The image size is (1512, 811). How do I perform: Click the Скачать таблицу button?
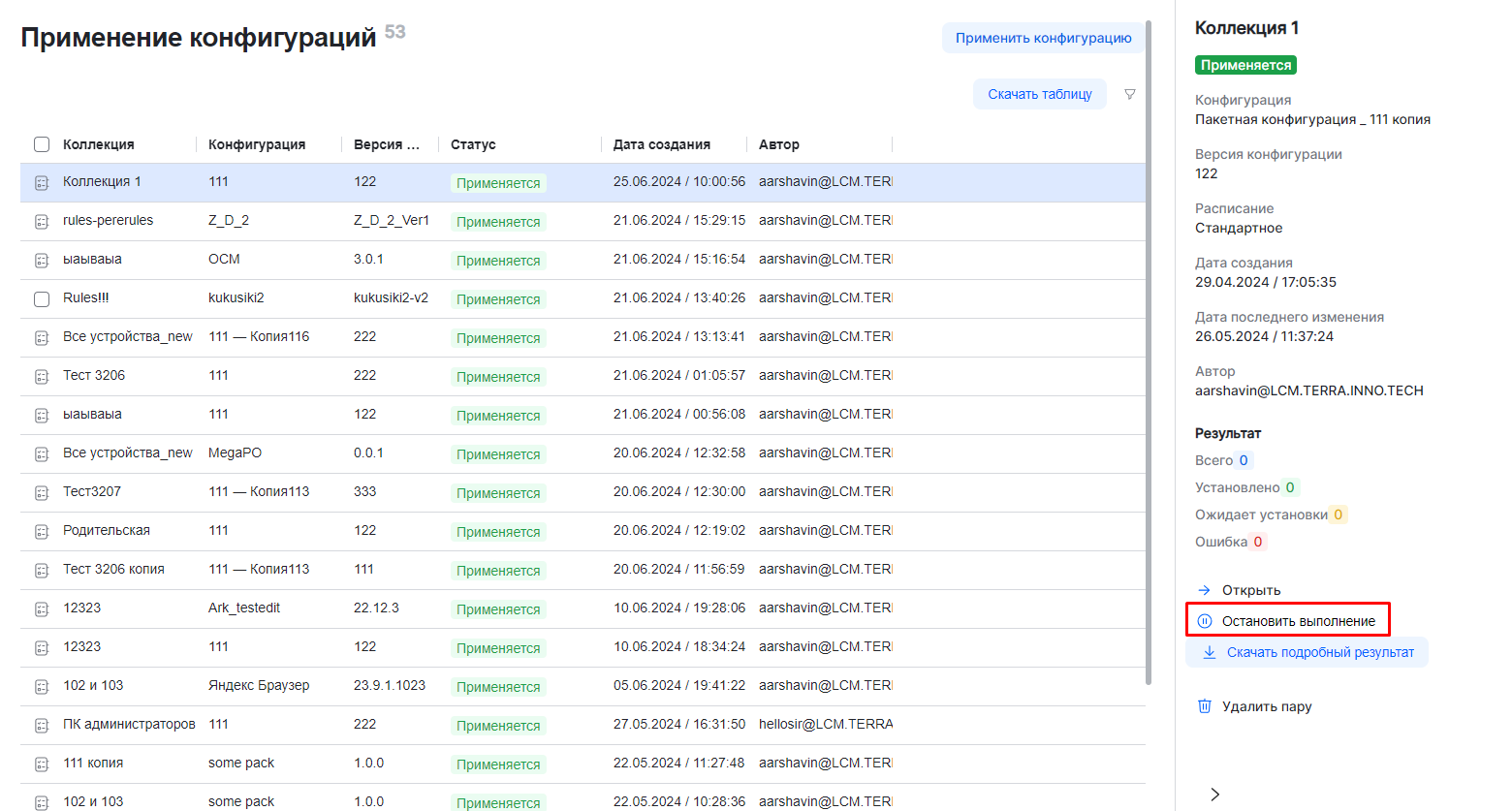[x=1039, y=94]
